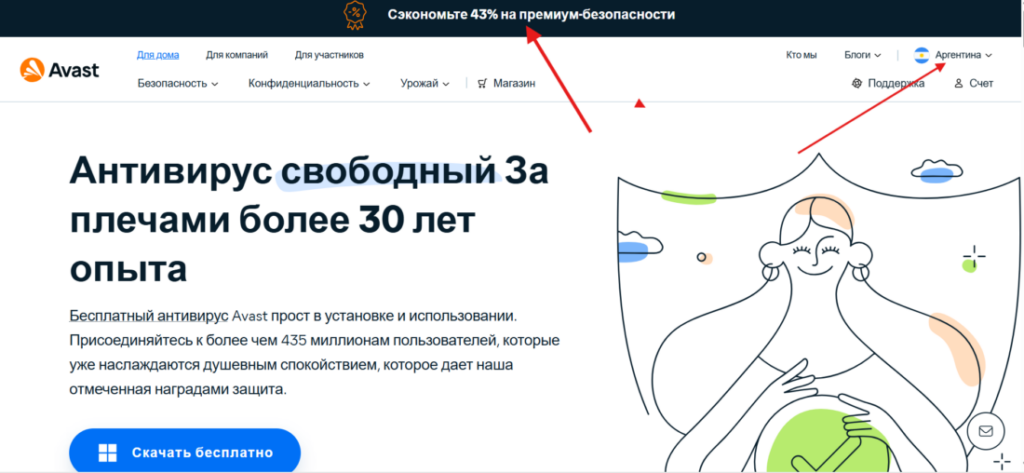Click the Бесплатный антивирус underlined link
This screenshot has height=473, width=1024.
click(148, 317)
